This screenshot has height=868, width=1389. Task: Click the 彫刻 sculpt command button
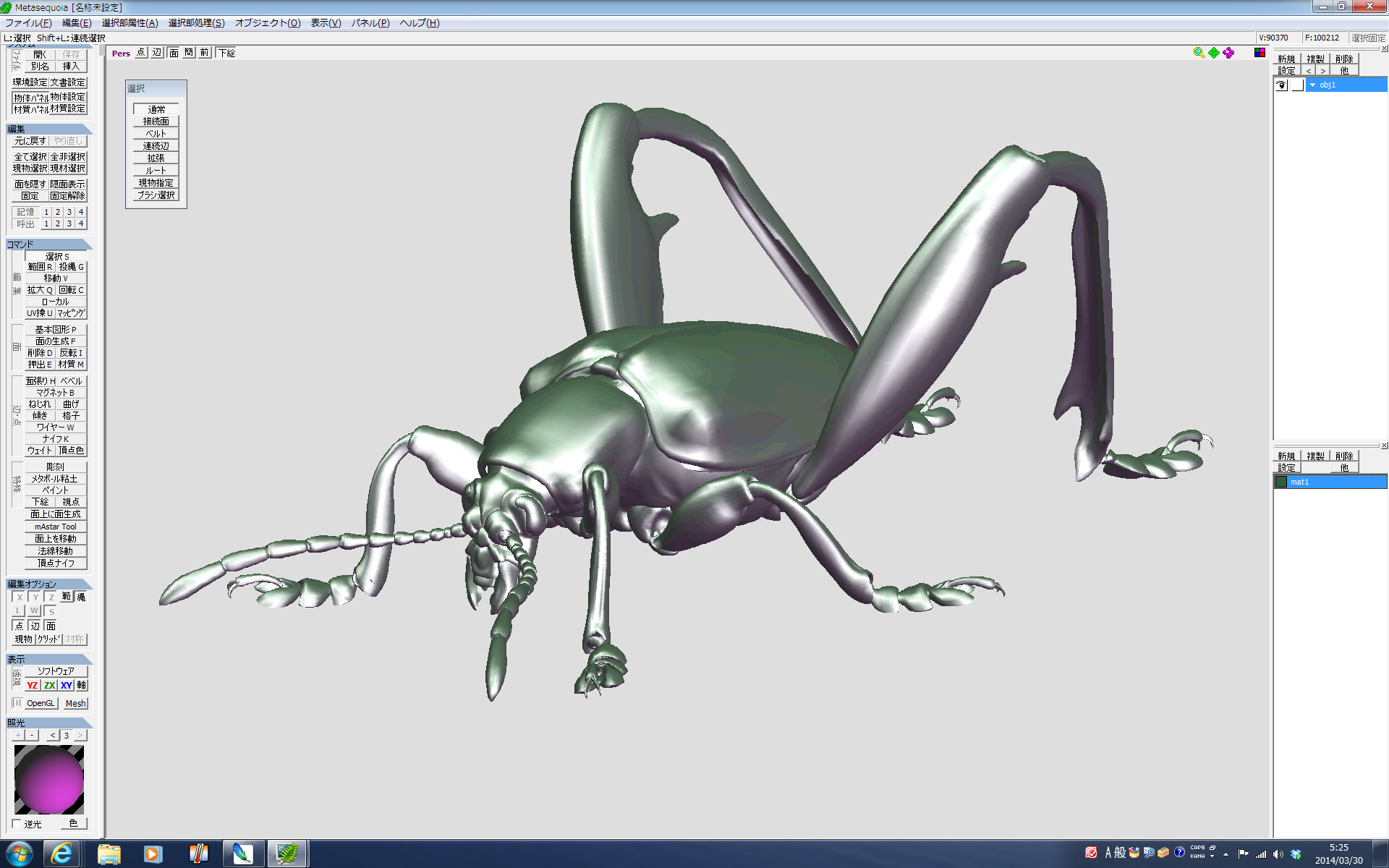pyautogui.click(x=56, y=467)
